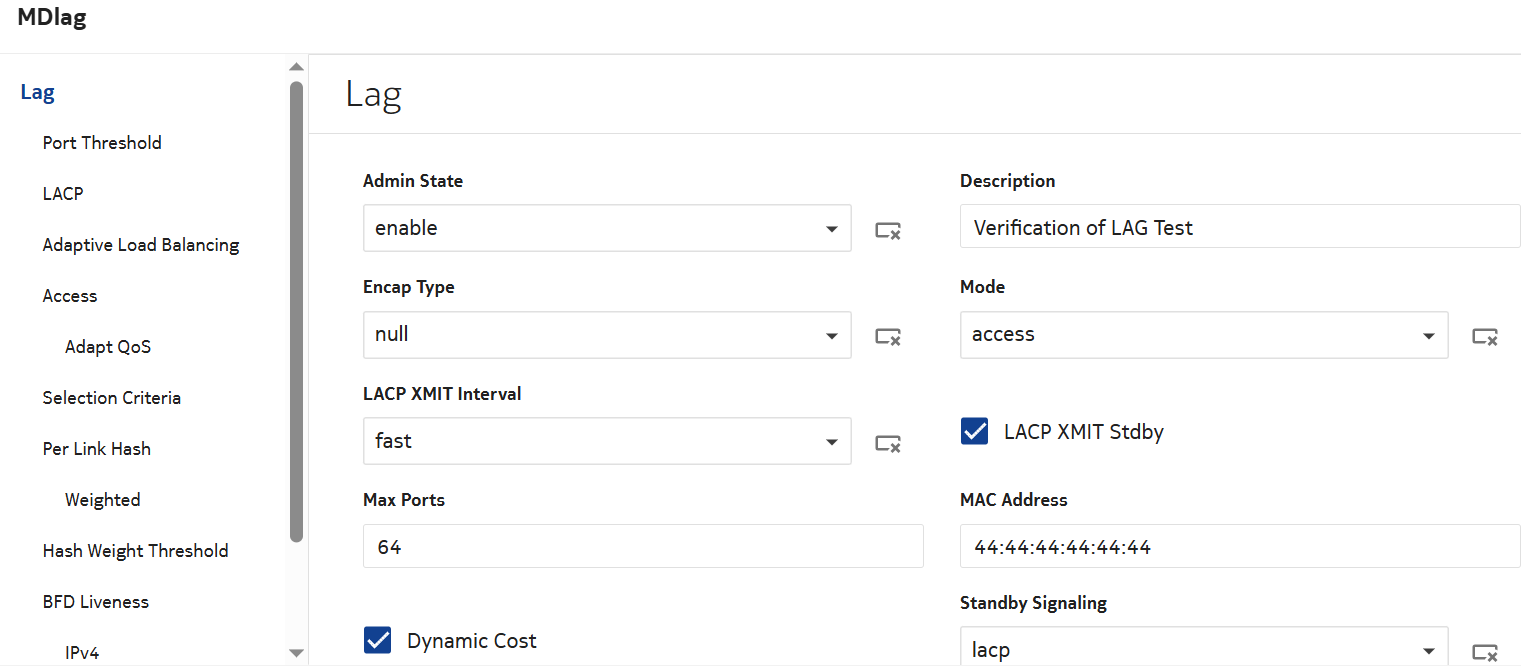1521x672 pixels.
Task: Reset the Encap Type field icon
Action: 888,337
